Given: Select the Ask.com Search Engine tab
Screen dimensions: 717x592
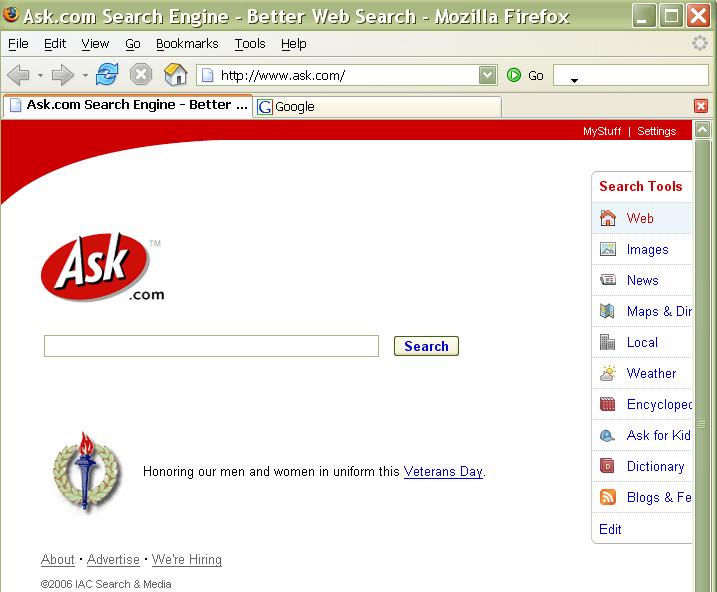Looking at the screenshot, I should [x=128, y=106].
